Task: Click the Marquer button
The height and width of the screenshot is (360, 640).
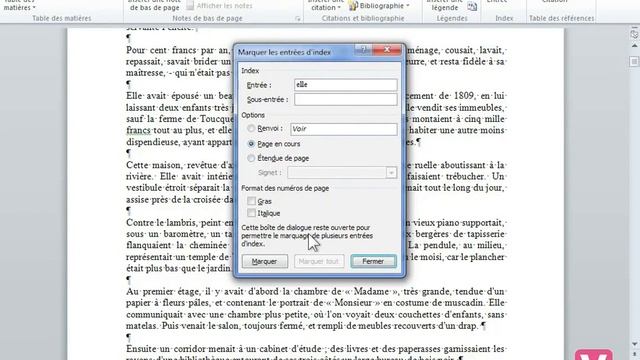Action: [x=264, y=261]
